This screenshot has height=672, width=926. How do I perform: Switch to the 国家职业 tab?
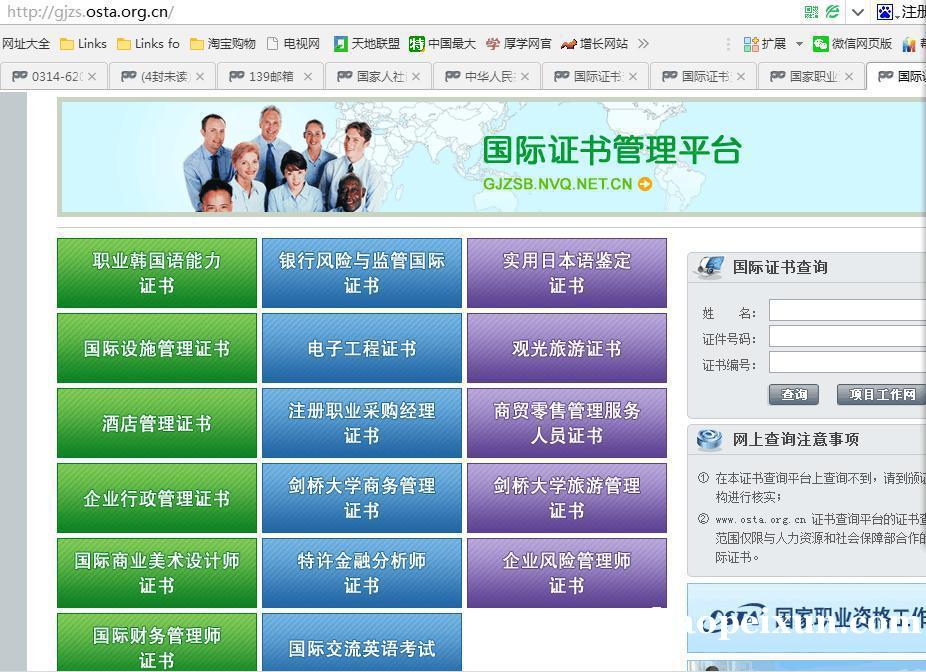click(x=811, y=76)
